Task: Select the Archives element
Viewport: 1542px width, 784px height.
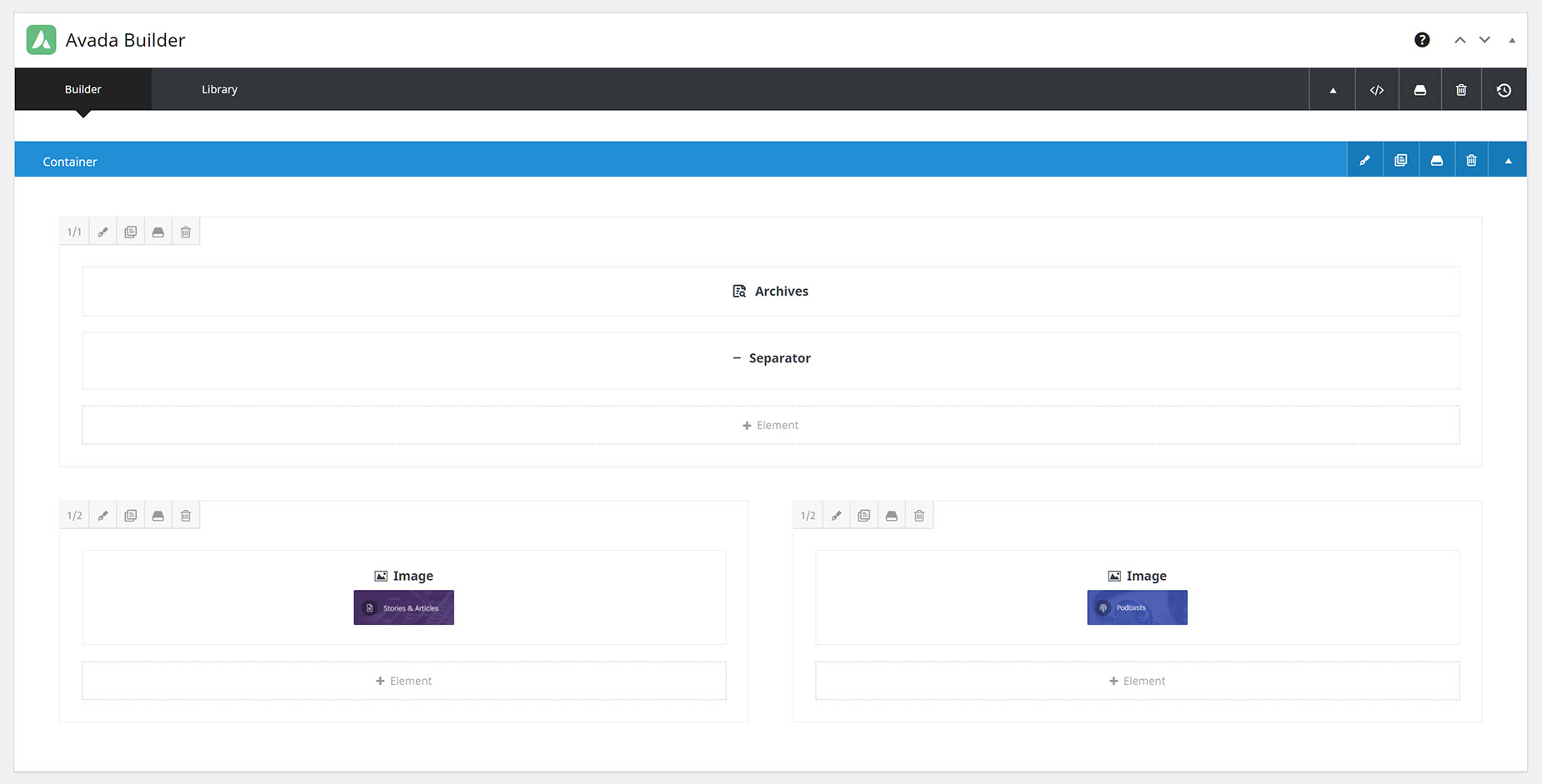Action: pyautogui.click(x=770, y=291)
